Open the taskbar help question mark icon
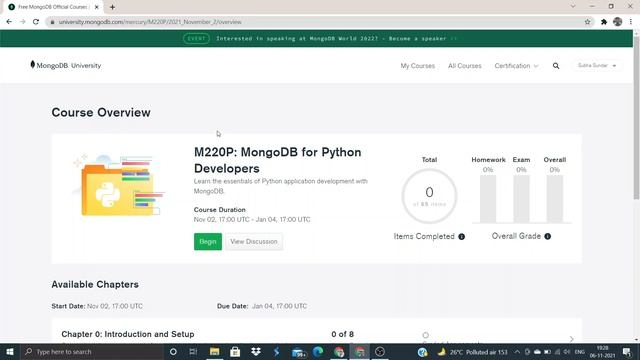Image resolution: width=640 pixels, height=360 pixels. [x=422, y=351]
